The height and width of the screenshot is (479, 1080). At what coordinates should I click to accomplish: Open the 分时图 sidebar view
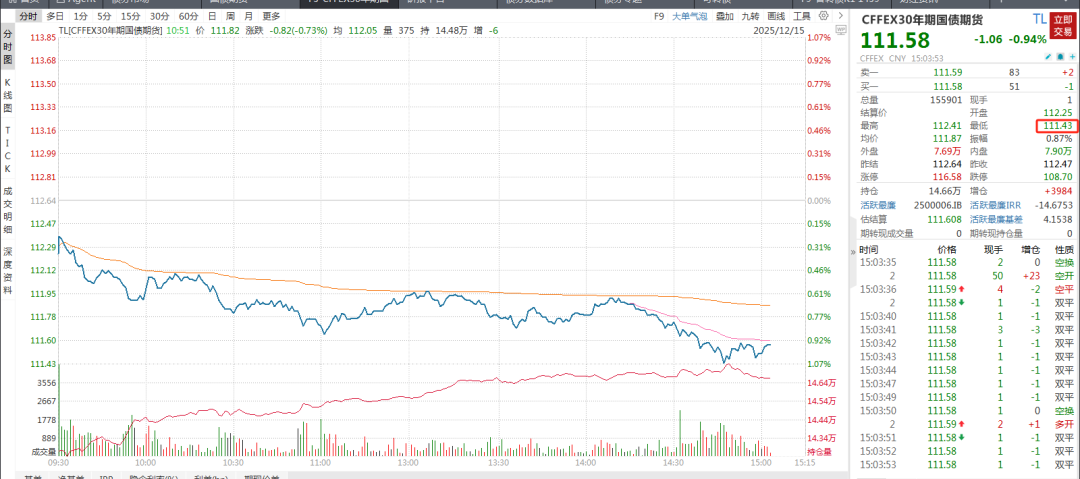[x=7, y=46]
